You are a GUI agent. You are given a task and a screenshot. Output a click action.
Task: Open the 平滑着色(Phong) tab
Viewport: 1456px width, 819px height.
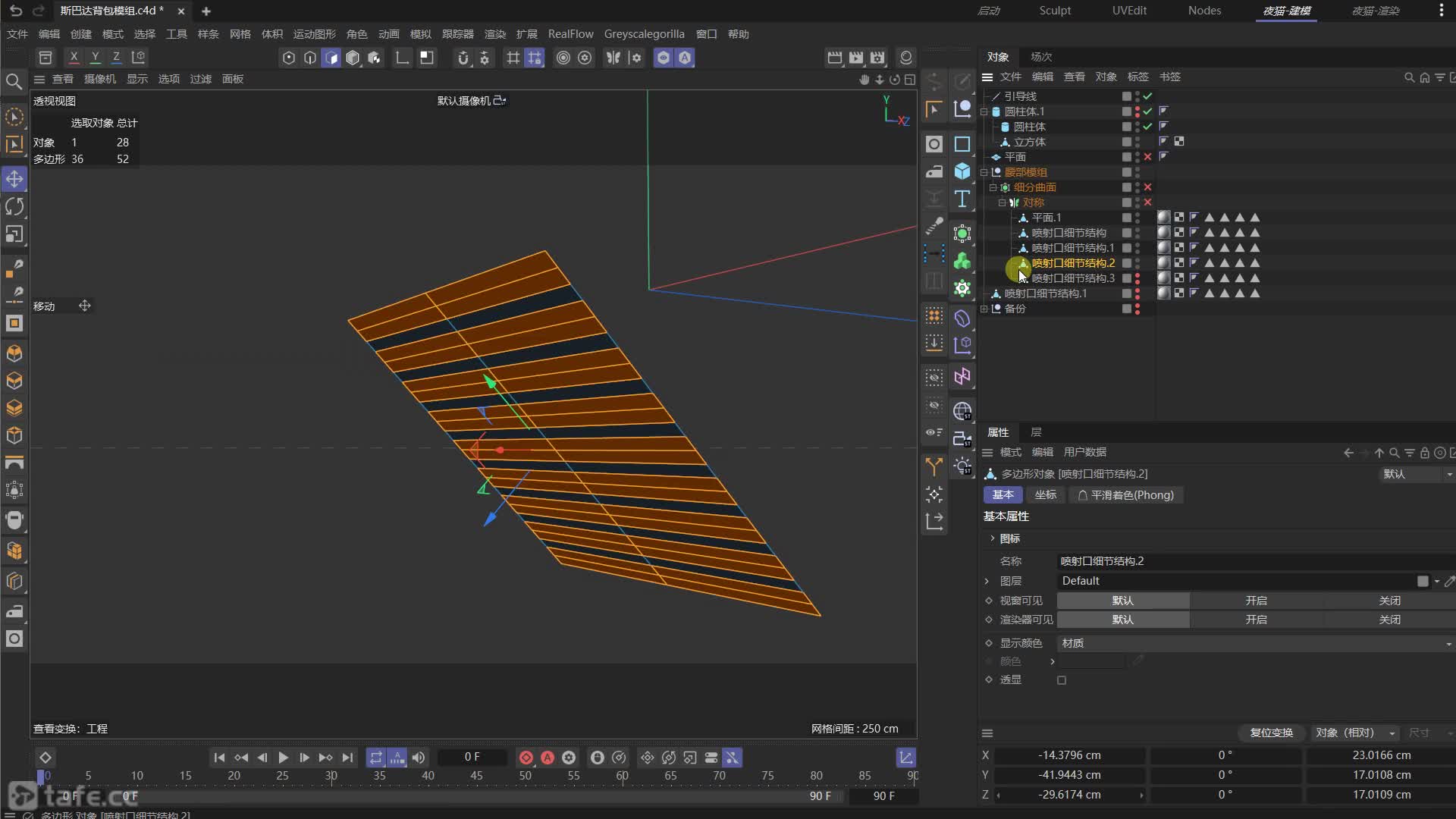click(x=1125, y=495)
